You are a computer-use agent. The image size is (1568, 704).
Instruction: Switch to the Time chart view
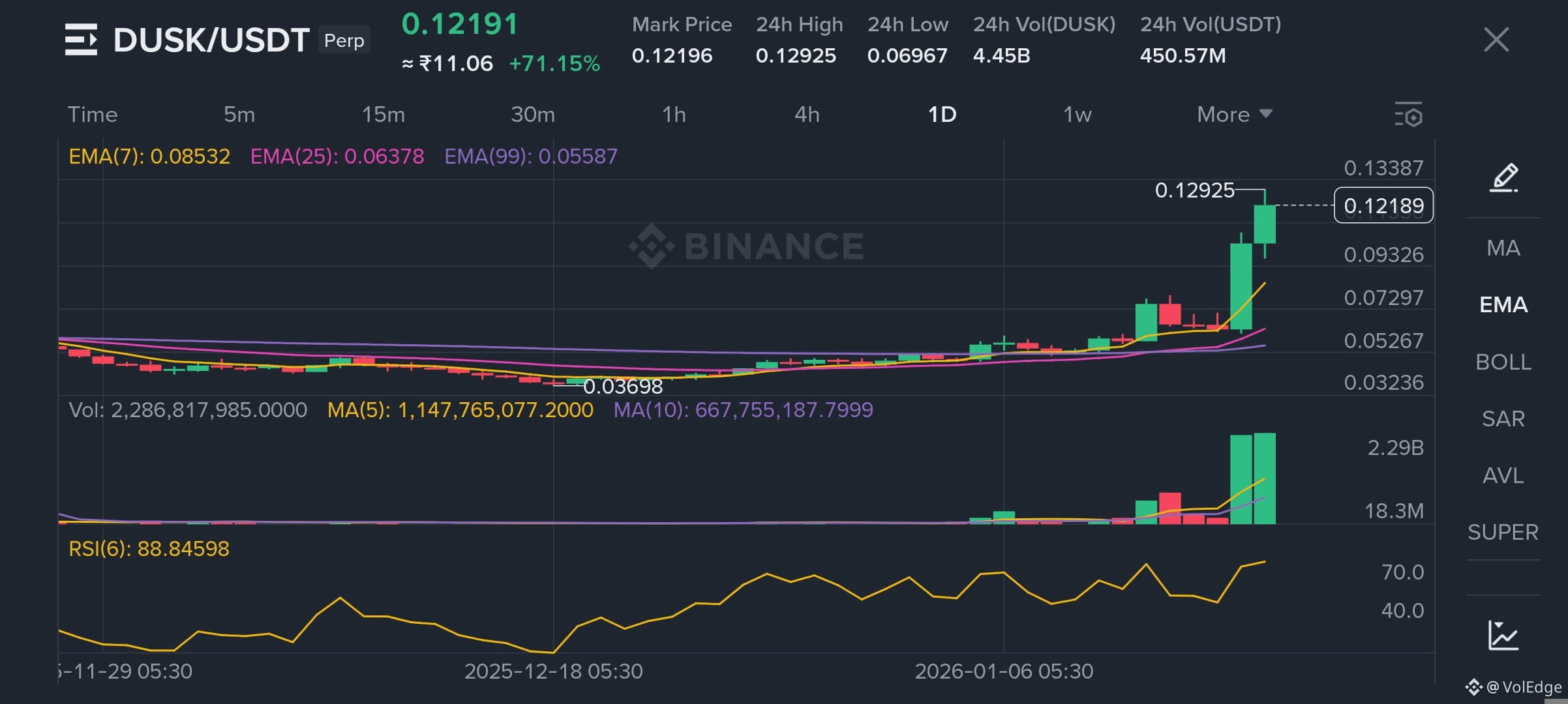click(93, 115)
